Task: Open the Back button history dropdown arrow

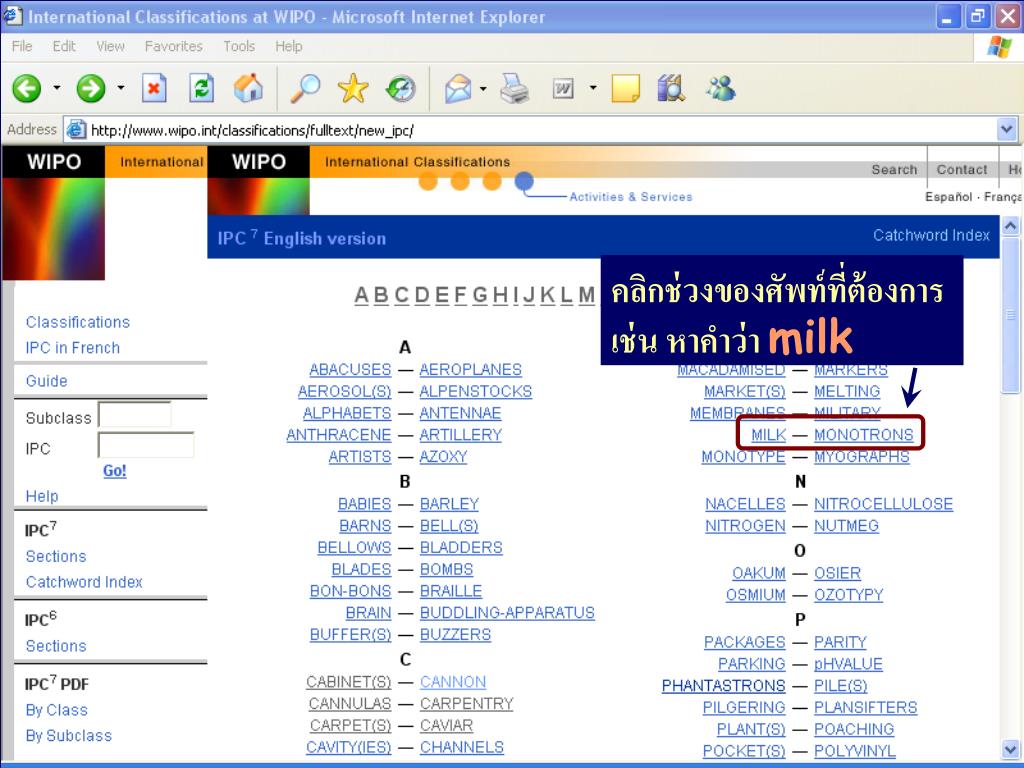Action: pos(57,88)
